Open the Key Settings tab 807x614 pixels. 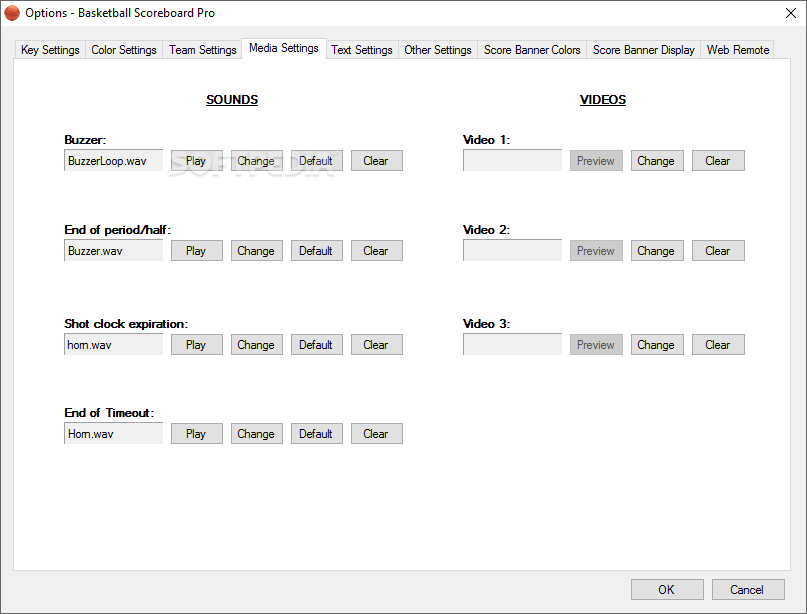(50, 50)
